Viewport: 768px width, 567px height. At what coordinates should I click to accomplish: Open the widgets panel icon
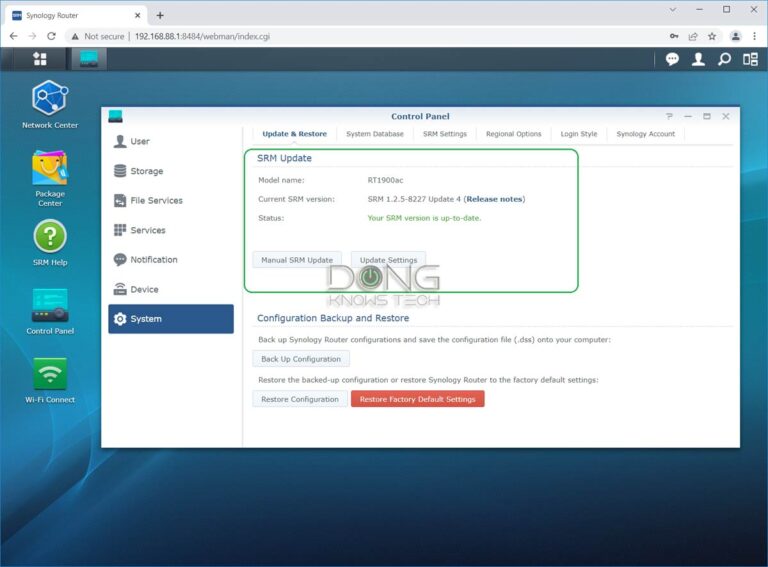pos(750,59)
